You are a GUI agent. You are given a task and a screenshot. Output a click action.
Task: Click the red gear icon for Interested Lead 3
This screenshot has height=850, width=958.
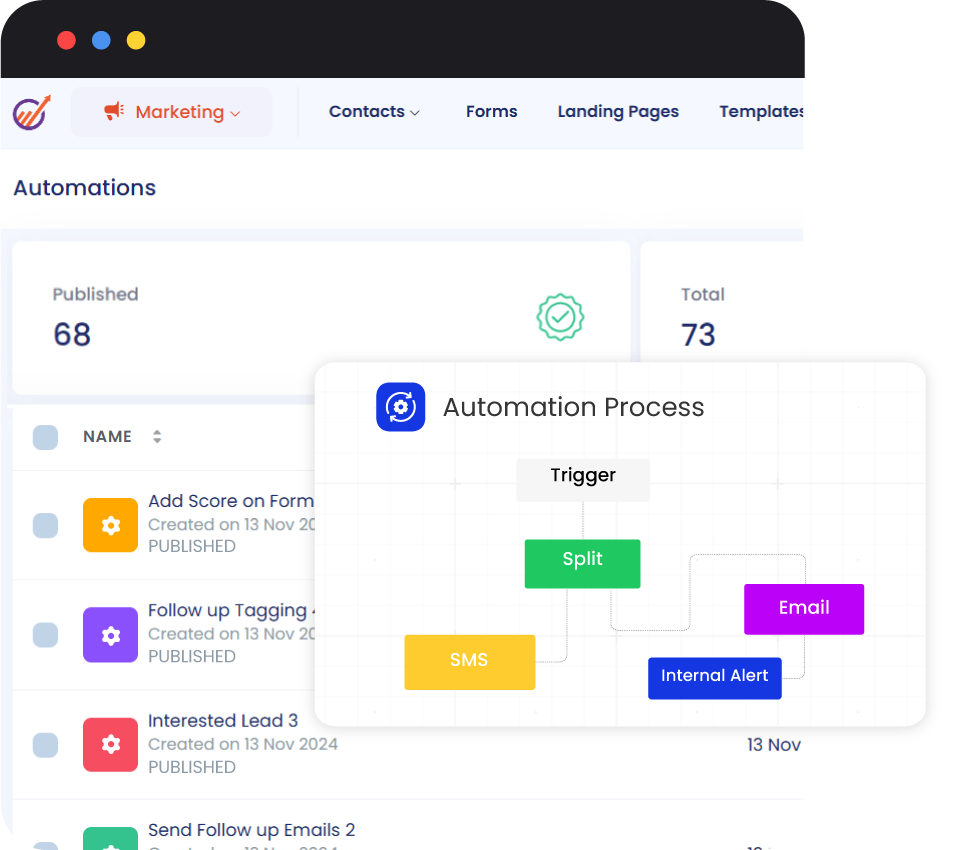[110, 745]
